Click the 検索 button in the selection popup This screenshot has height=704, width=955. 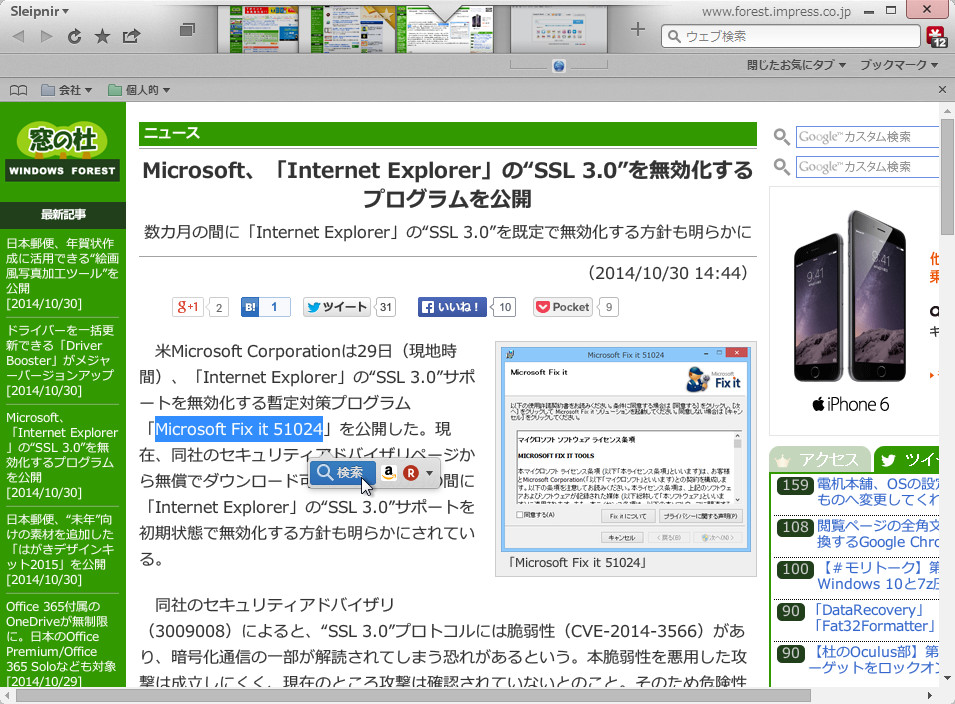342,474
